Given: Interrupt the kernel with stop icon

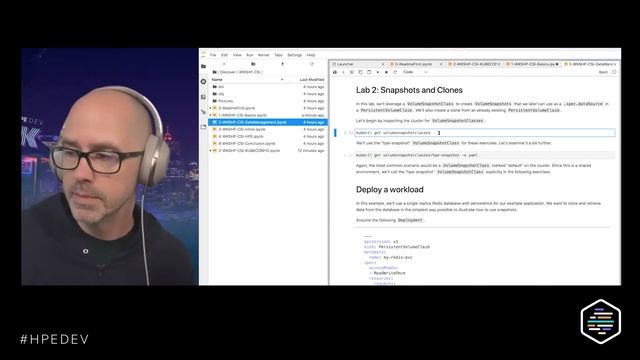Looking at the screenshot, I should [x=386, y=72].
